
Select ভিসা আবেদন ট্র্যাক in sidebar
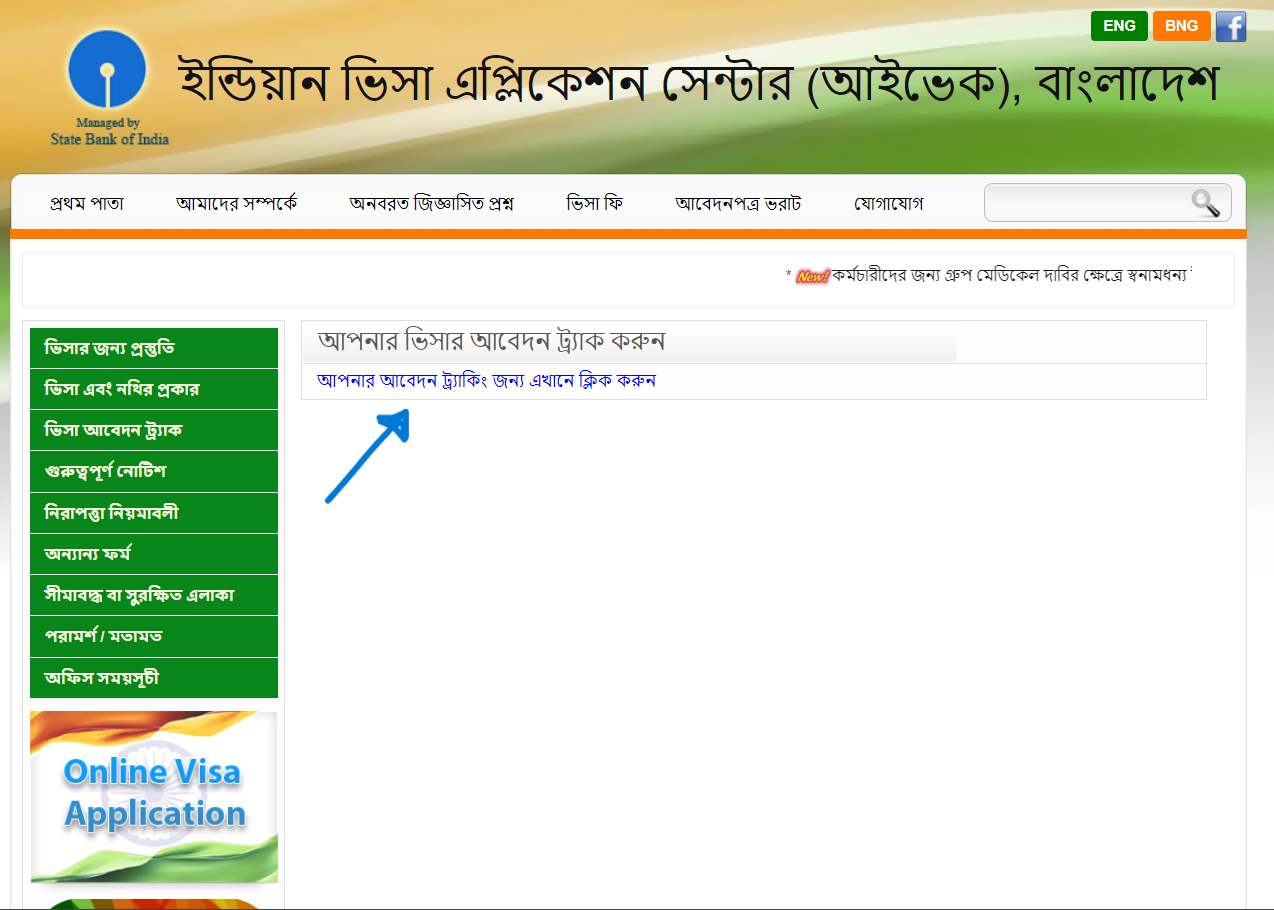[x=154, y=430]
